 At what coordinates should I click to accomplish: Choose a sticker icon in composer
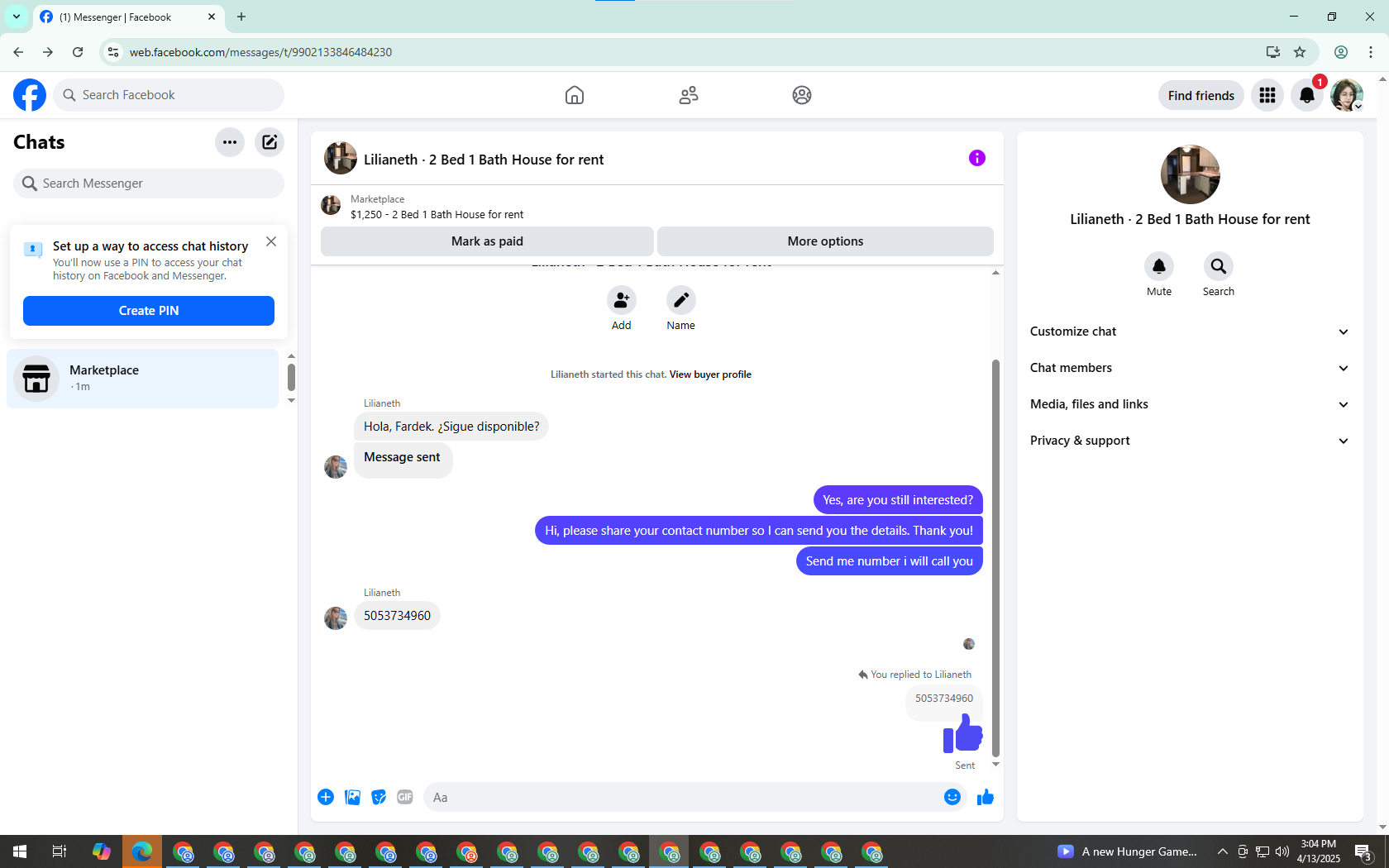379,797
